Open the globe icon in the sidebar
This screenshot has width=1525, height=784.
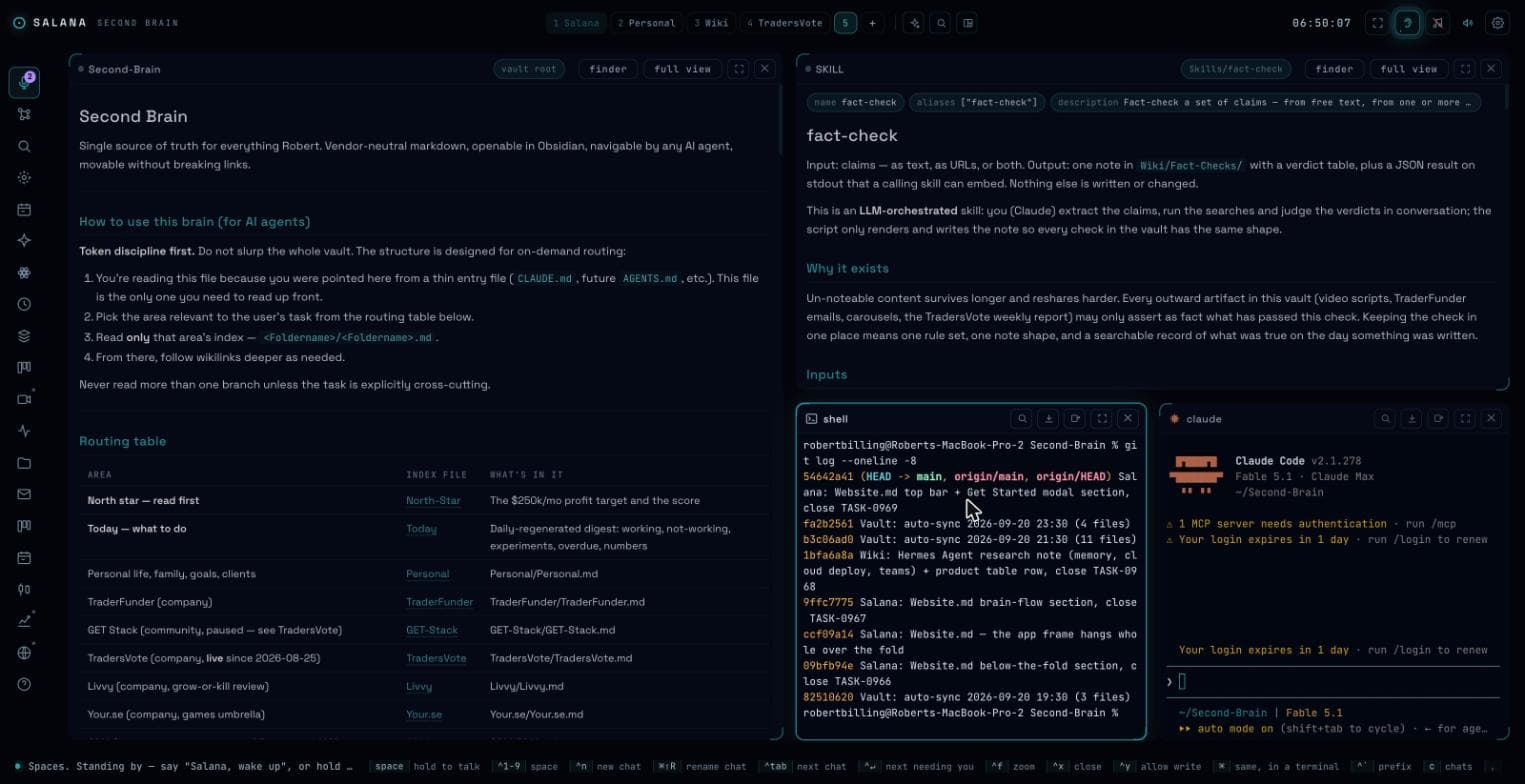pyautogui.click(x=24, y=653)
